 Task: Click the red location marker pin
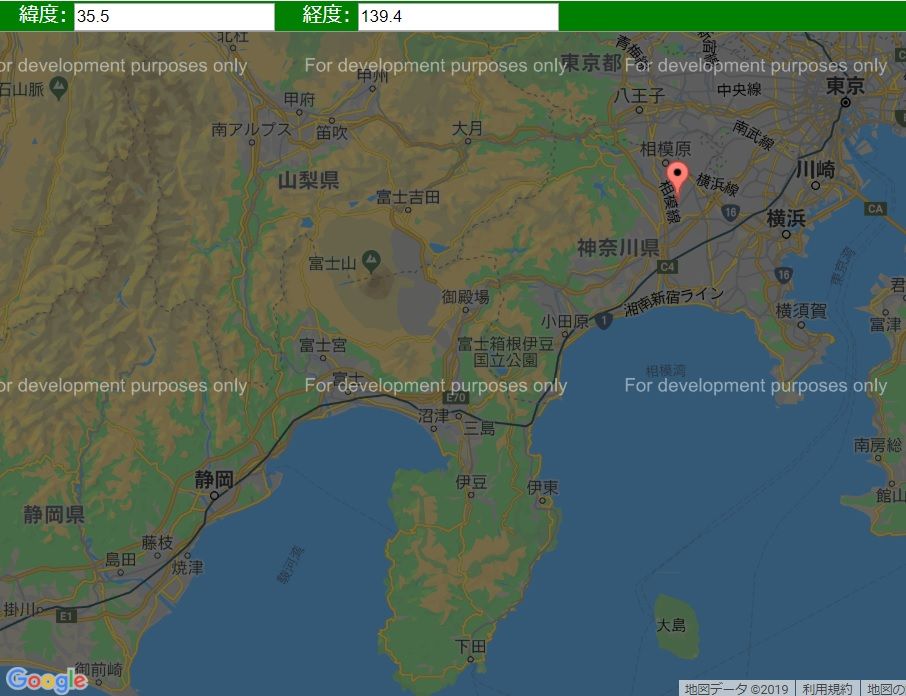pos(677,178)
